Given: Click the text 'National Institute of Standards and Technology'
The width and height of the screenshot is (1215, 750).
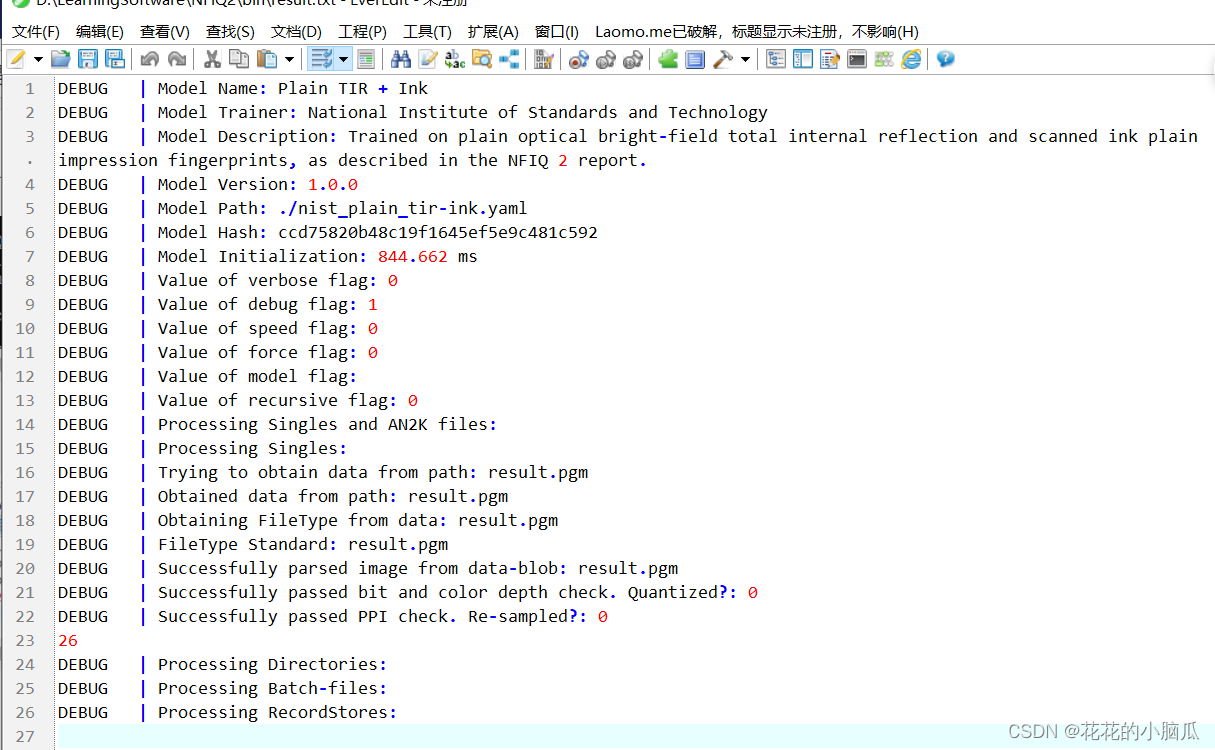Looking at the screenshot, I should (x=538, y=112).
